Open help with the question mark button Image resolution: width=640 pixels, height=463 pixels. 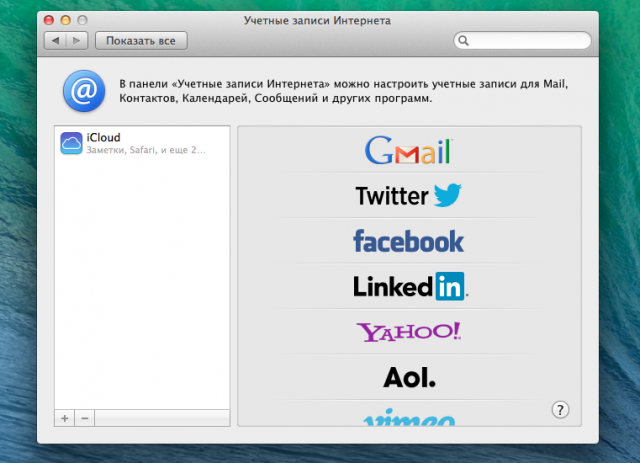tap(560, 410)
